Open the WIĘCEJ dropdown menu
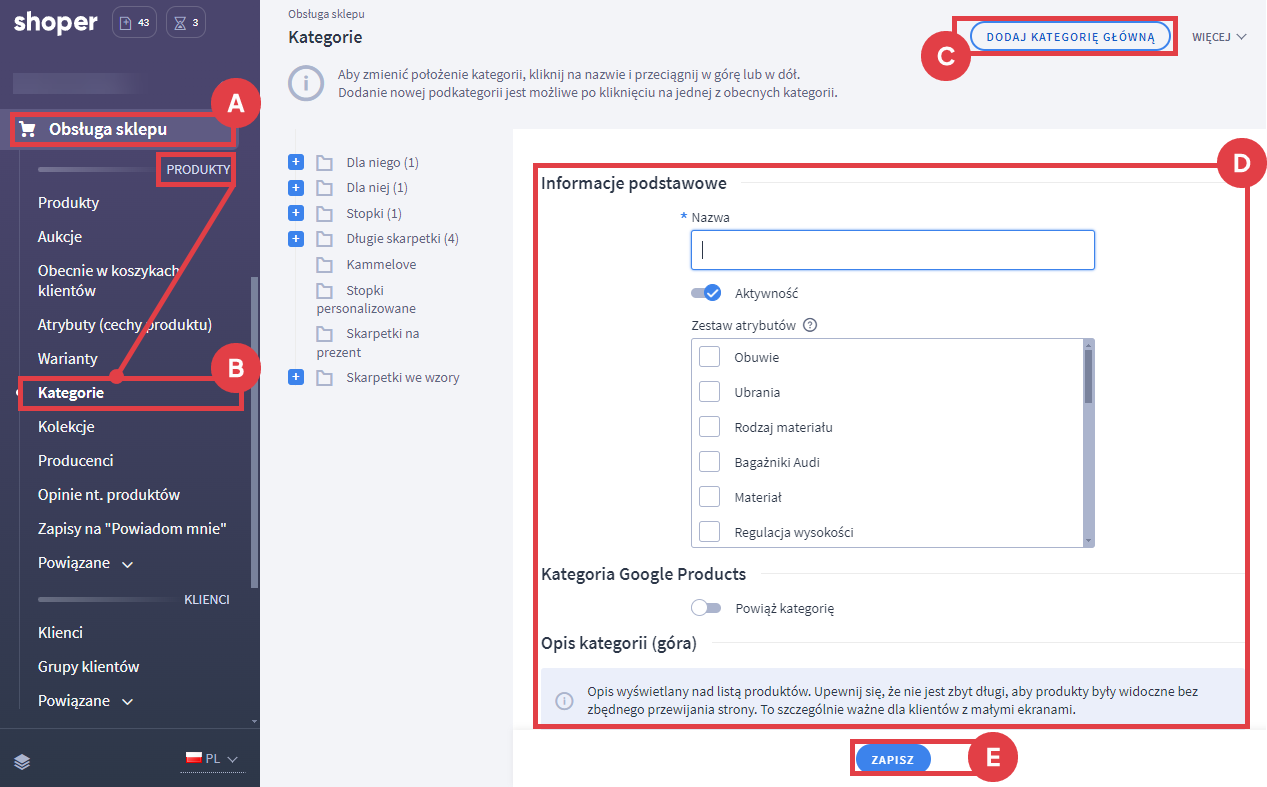 1219,37
